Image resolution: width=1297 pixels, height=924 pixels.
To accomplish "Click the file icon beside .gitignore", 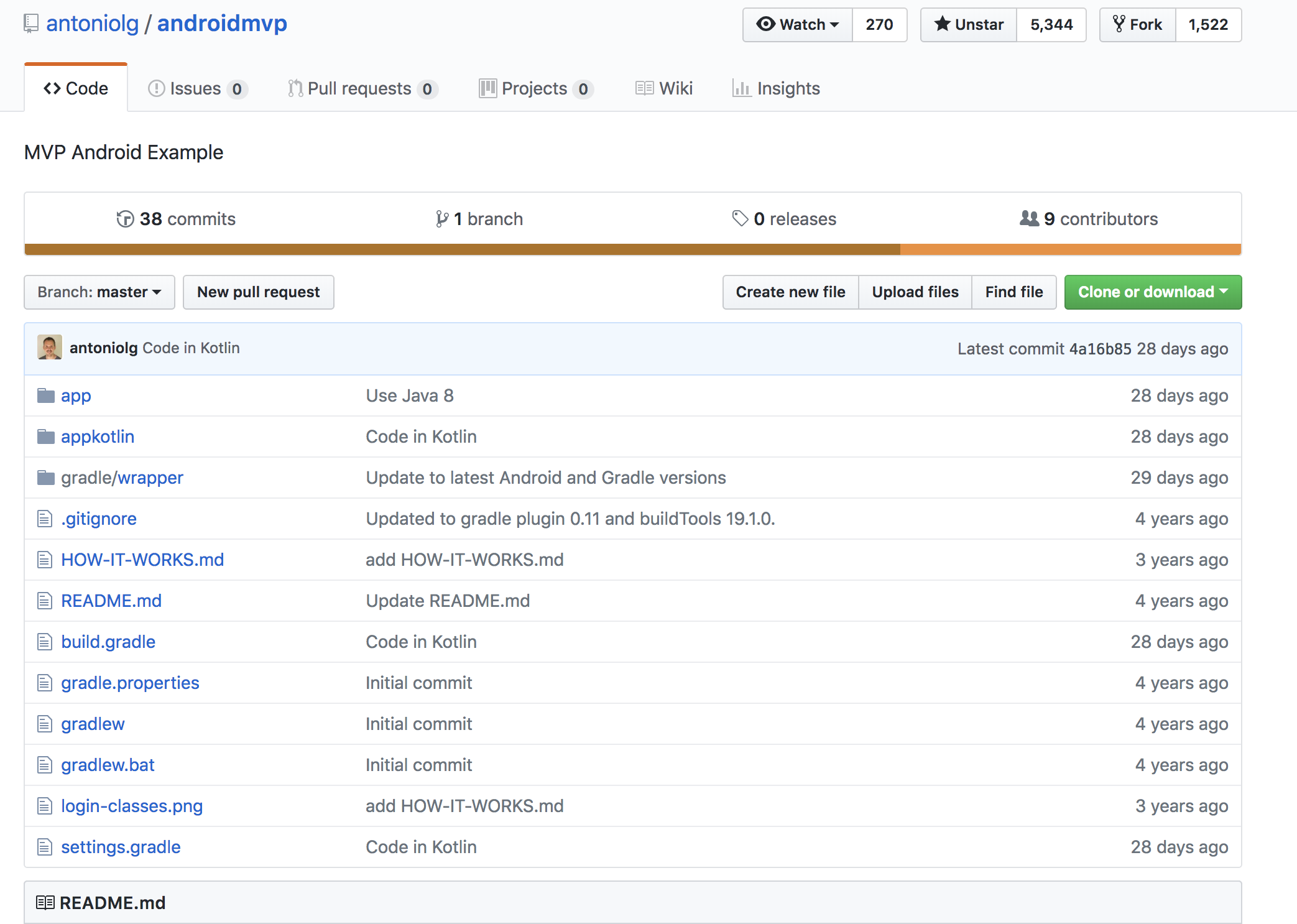I will click(x=45, y=519).
